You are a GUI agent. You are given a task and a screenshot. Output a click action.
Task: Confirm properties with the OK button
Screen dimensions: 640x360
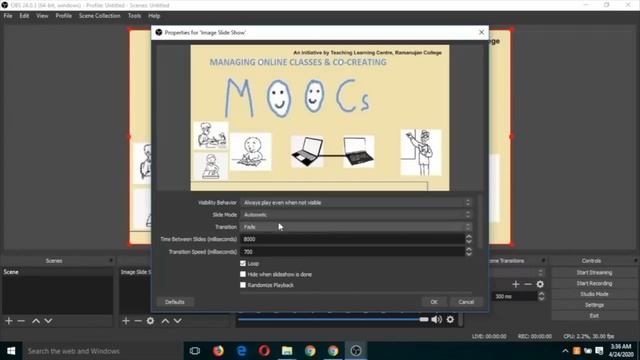click(x=434, y=302)
